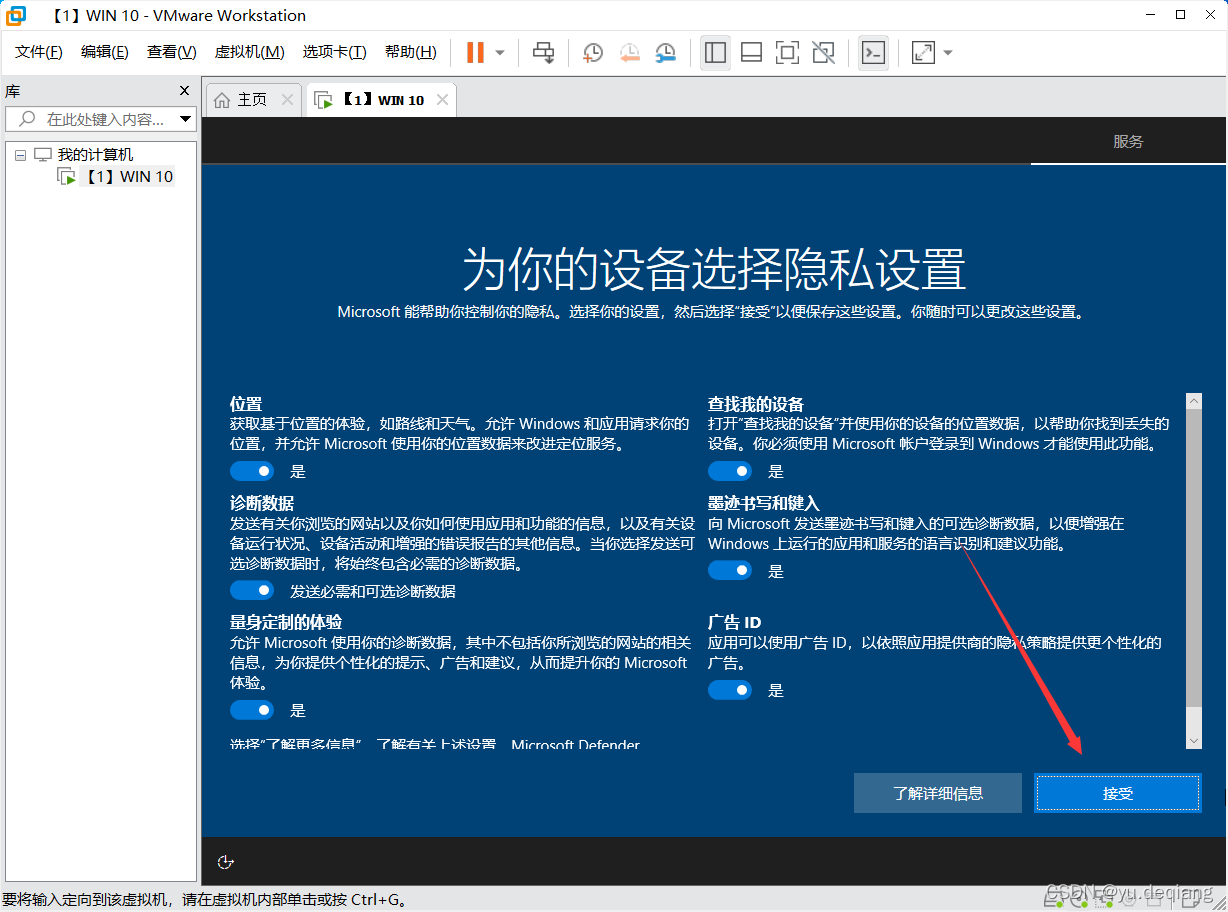Open the 虚拟机(M) menu
This screenshot has height=912, width=1228.
(x=250, y=52)
